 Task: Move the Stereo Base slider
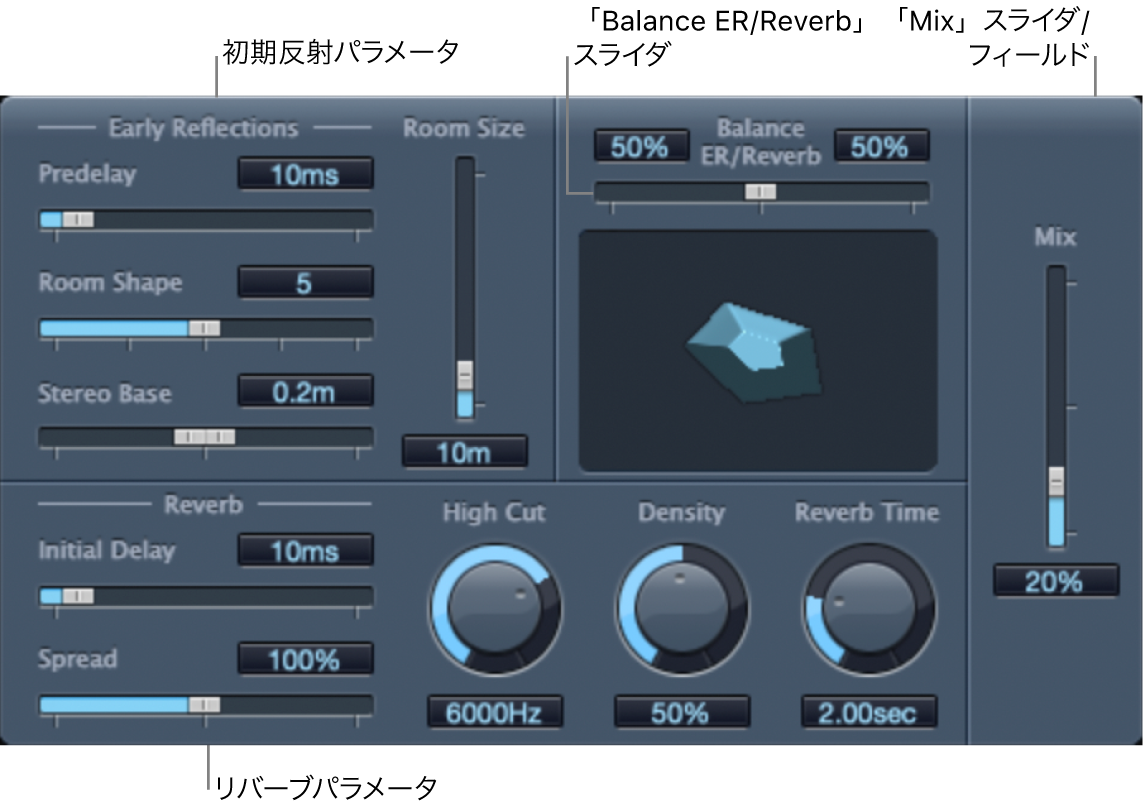coord(204,436)
